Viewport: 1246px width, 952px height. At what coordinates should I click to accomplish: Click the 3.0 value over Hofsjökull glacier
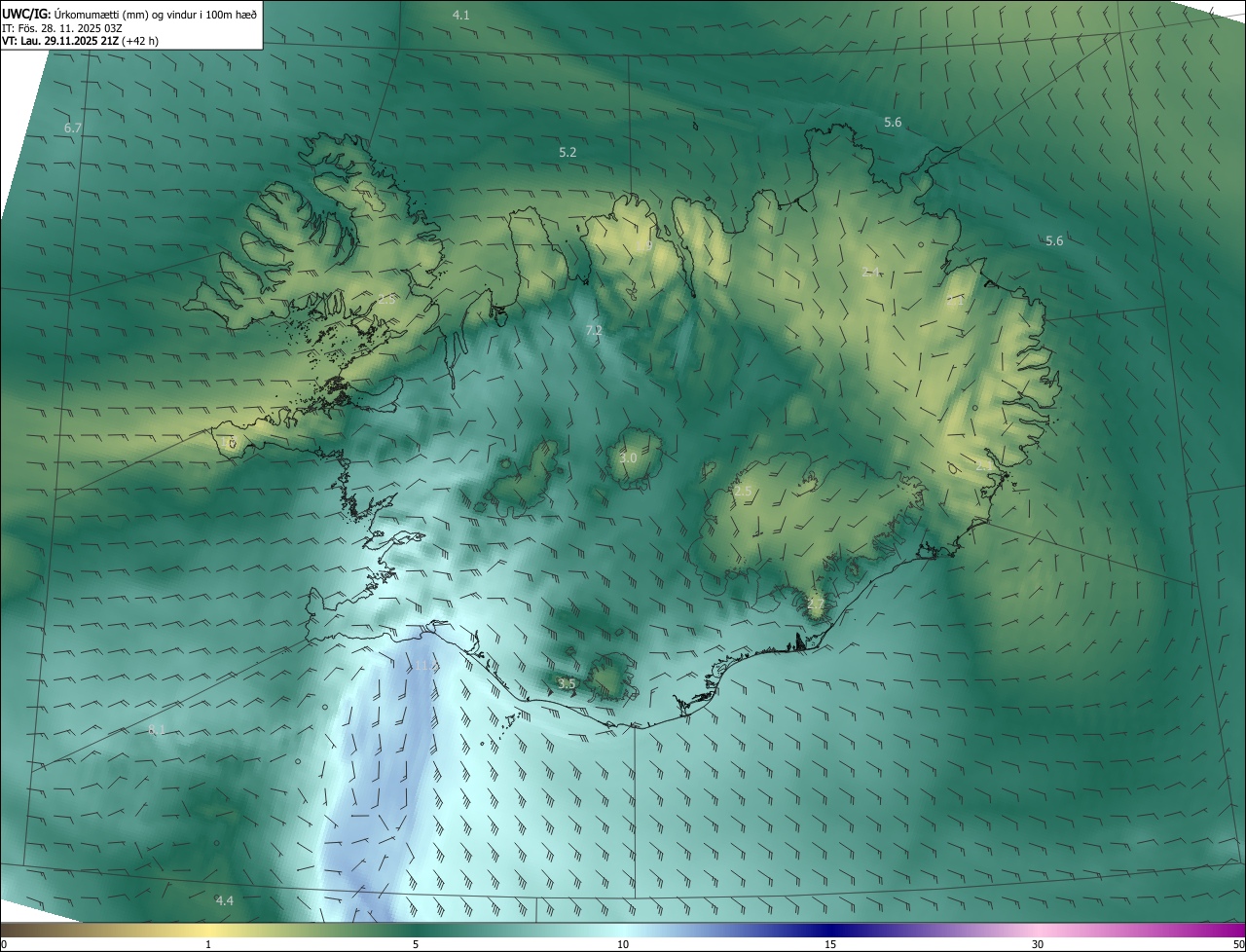(x=628, y=458)
